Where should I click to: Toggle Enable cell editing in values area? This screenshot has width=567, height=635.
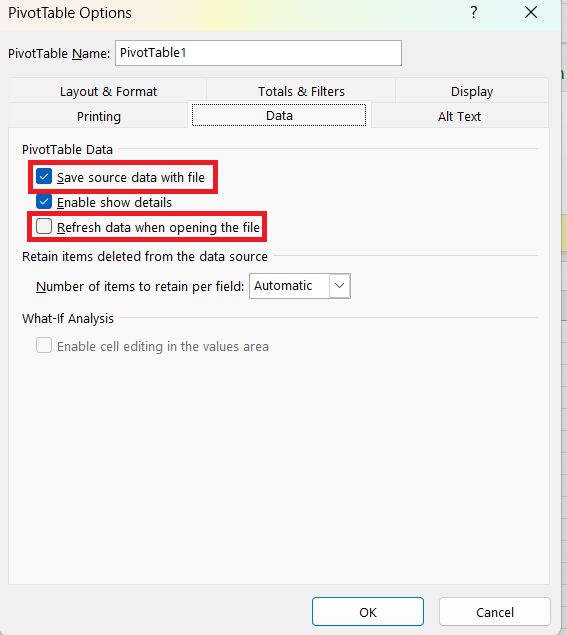44,346
